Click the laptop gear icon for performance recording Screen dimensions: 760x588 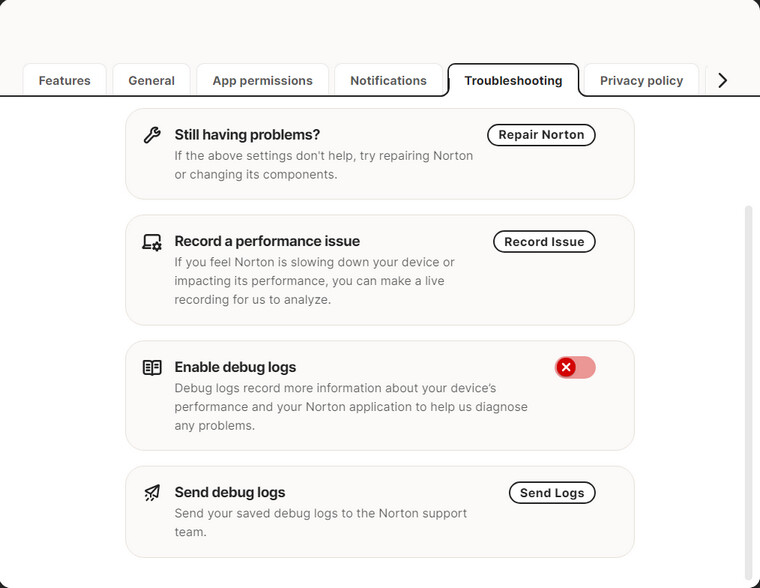(152, 242)
